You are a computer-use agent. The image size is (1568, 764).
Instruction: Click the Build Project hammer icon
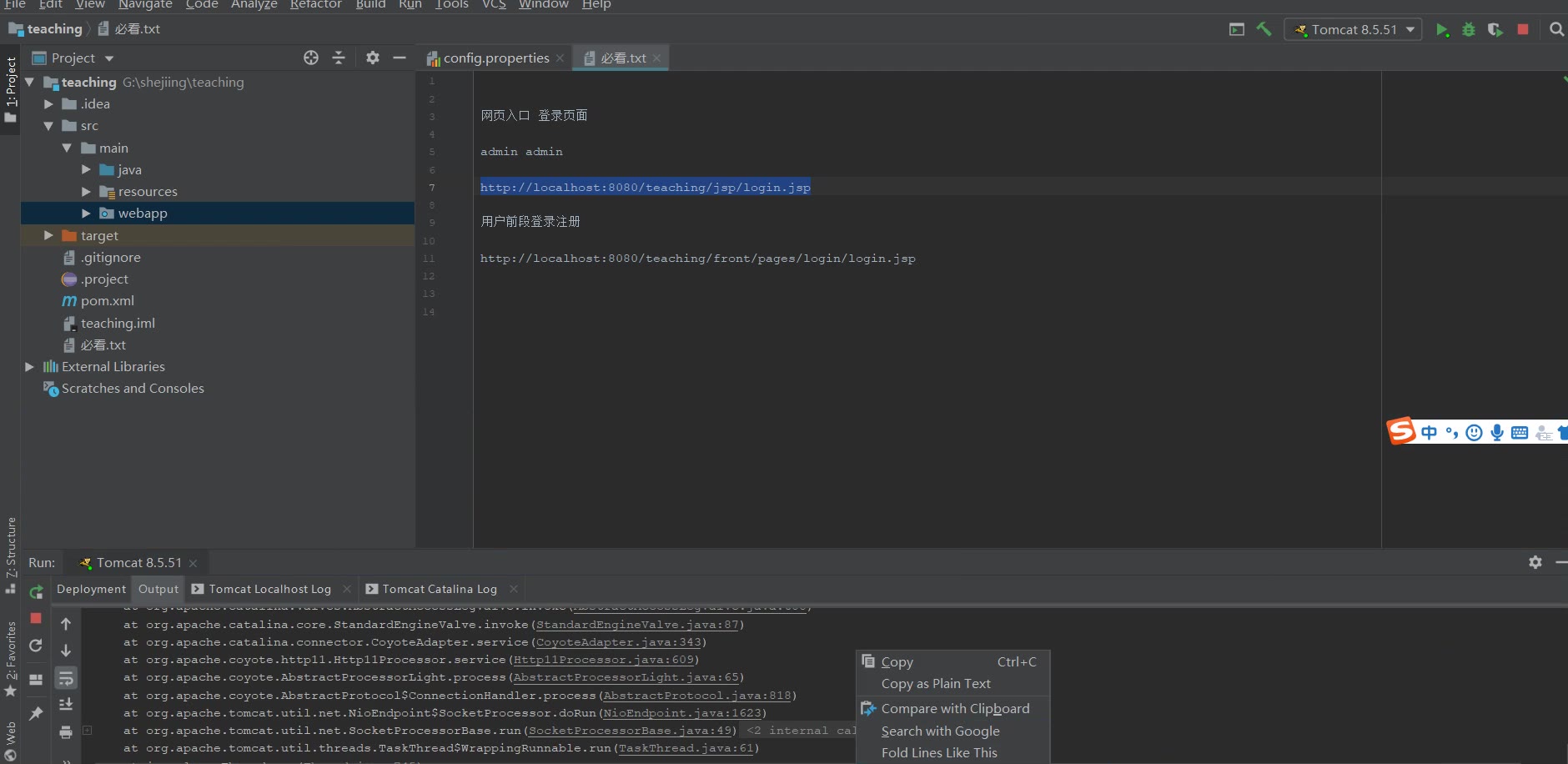pos(1264,29)
